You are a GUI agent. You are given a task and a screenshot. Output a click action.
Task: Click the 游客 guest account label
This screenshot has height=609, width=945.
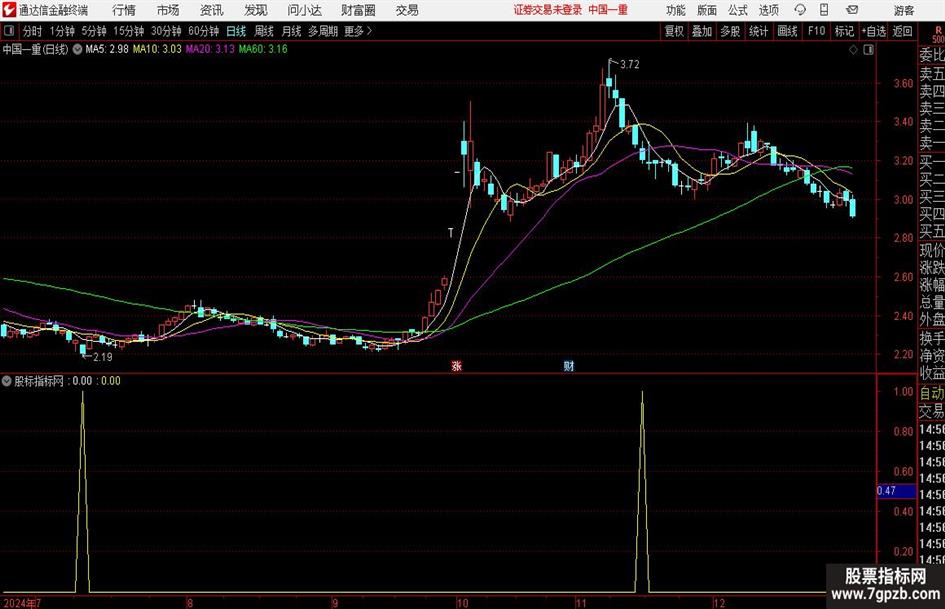(904, 10)
